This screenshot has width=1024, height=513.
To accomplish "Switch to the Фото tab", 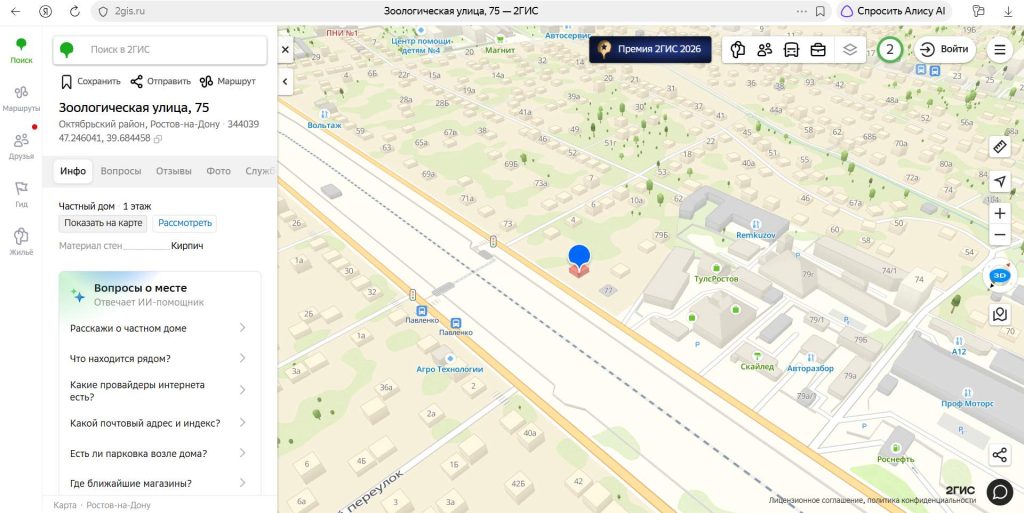I will pos(219,171).
